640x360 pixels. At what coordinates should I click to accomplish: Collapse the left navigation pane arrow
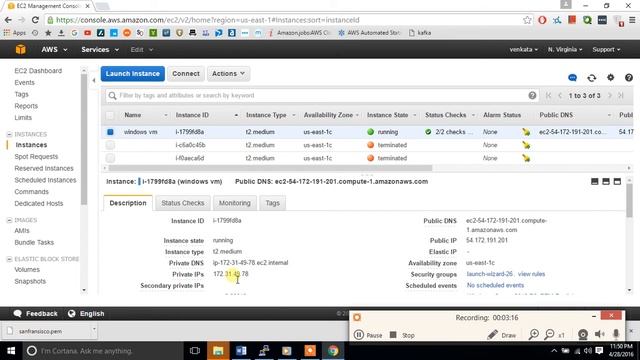coord(93,80)
